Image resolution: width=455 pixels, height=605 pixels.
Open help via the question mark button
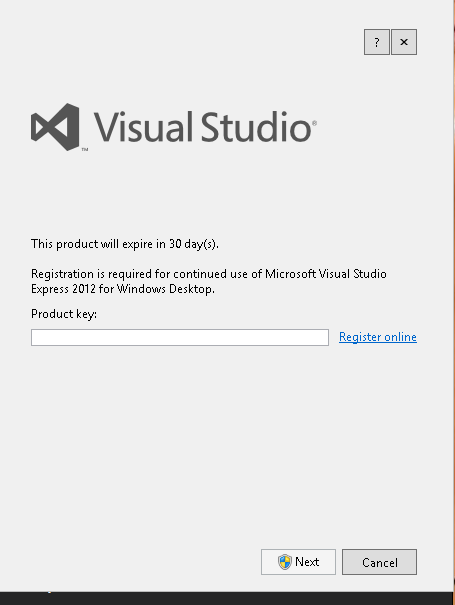(377, 42)
